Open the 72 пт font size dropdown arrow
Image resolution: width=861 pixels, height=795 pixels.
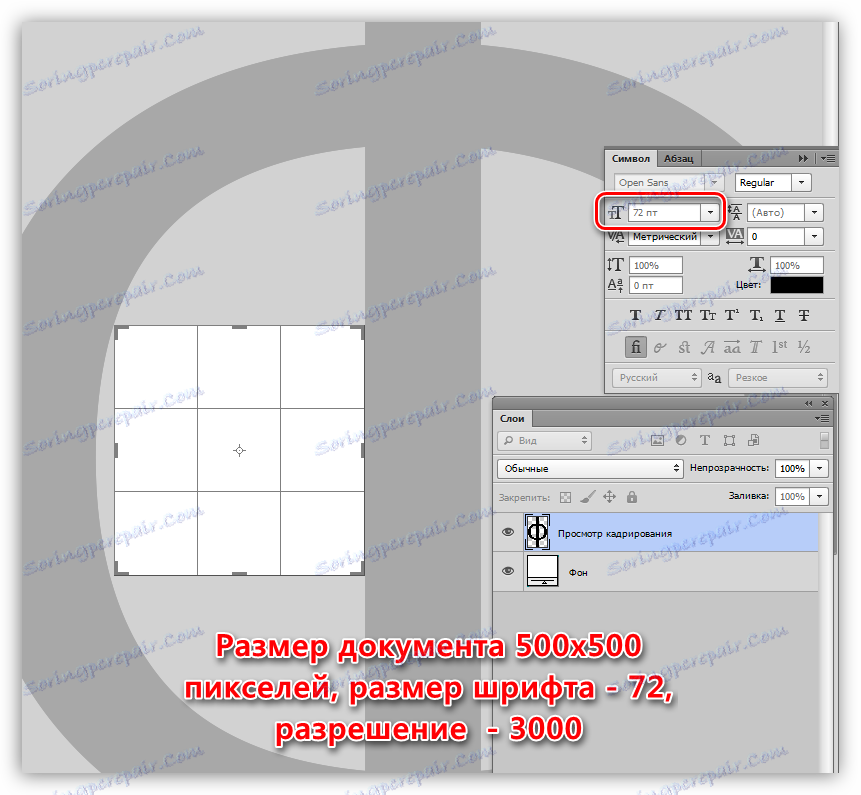(711, 212)
